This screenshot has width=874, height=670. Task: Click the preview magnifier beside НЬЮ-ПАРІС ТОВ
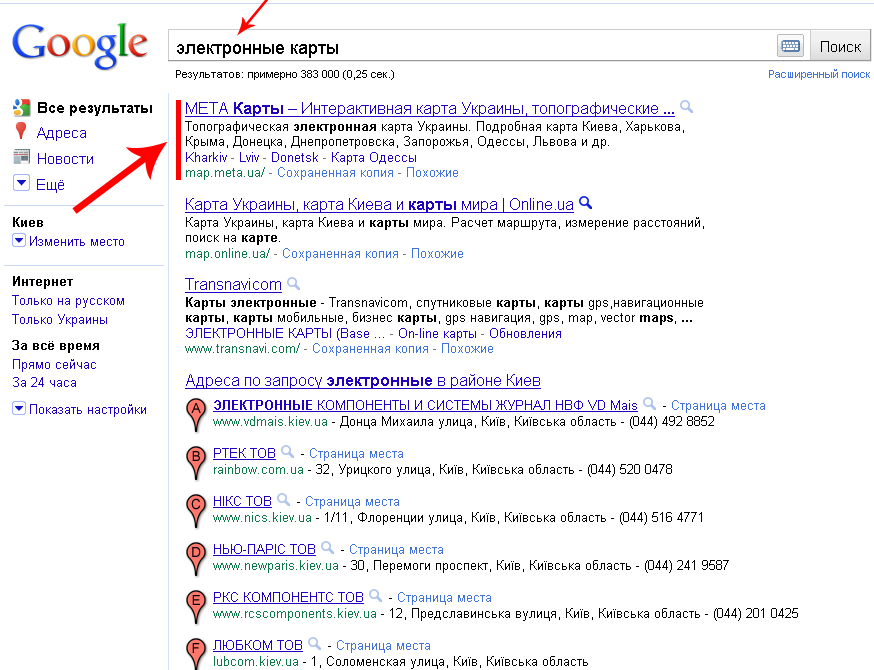327,547
